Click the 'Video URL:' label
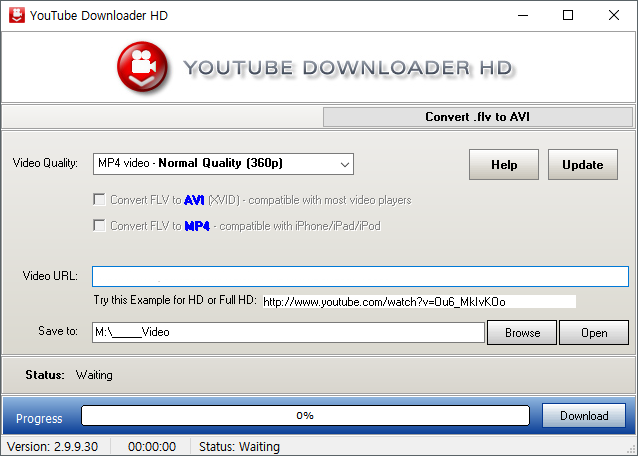 click(x=50, y=276)
